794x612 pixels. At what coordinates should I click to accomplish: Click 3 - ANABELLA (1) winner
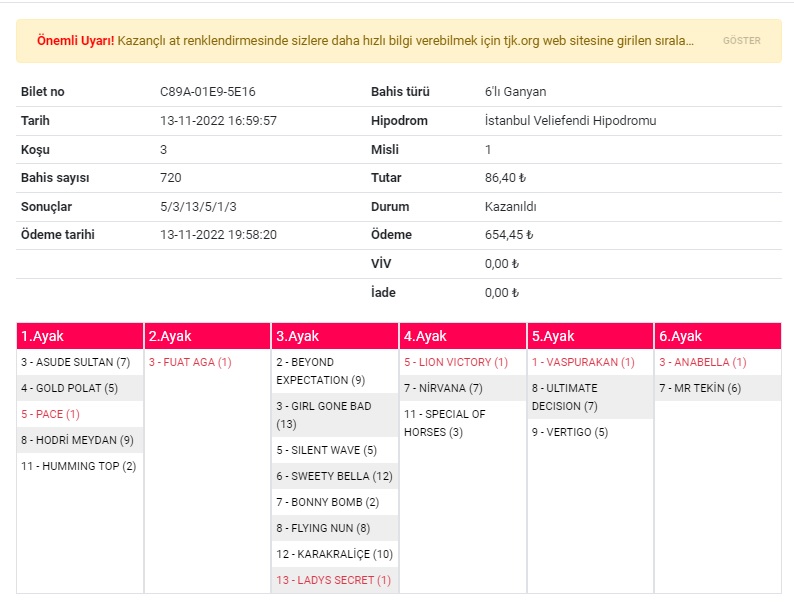click(x=703, y=362)
